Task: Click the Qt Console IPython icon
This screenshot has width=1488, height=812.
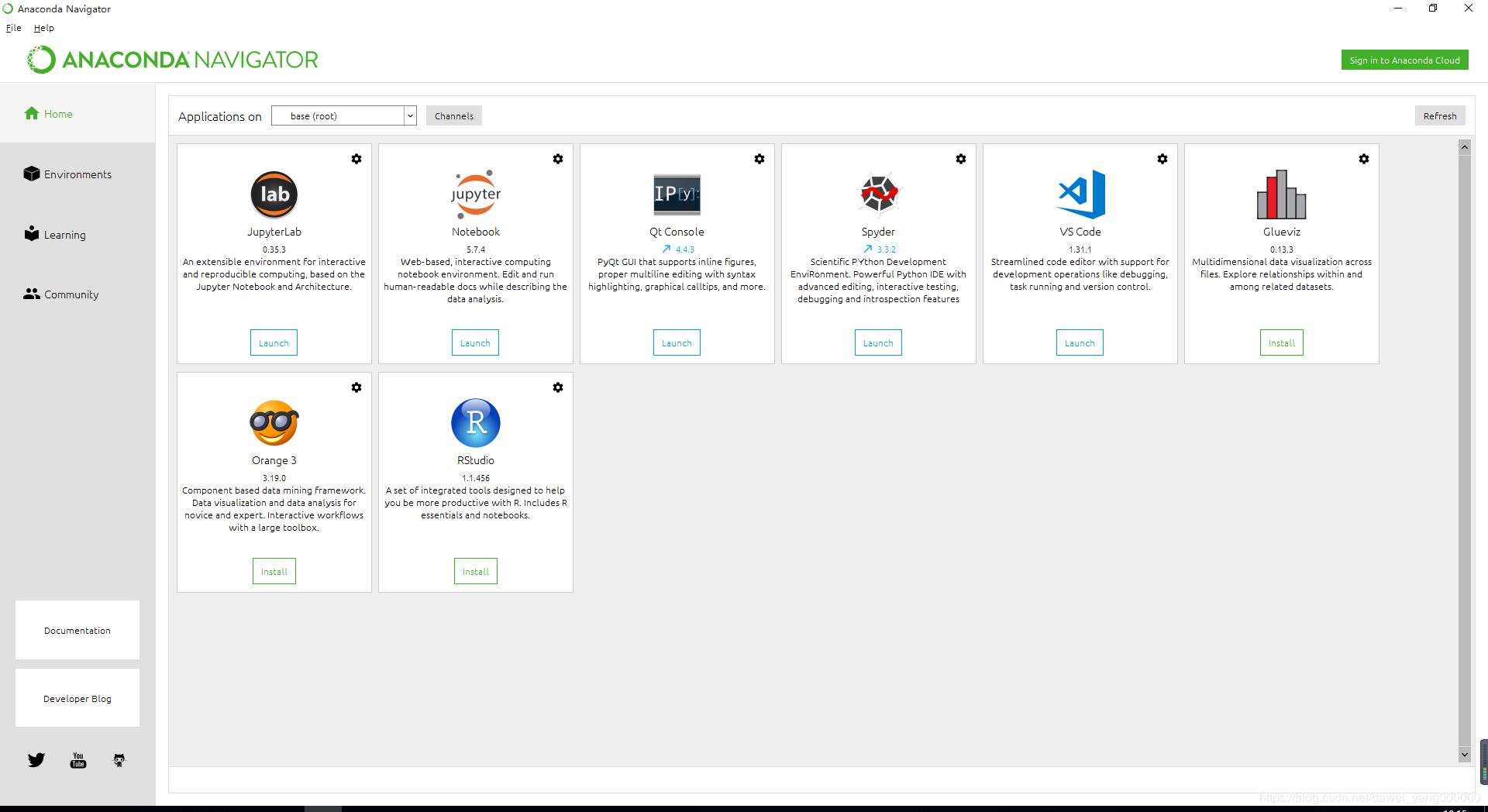Action: click(x=677, y=194)
